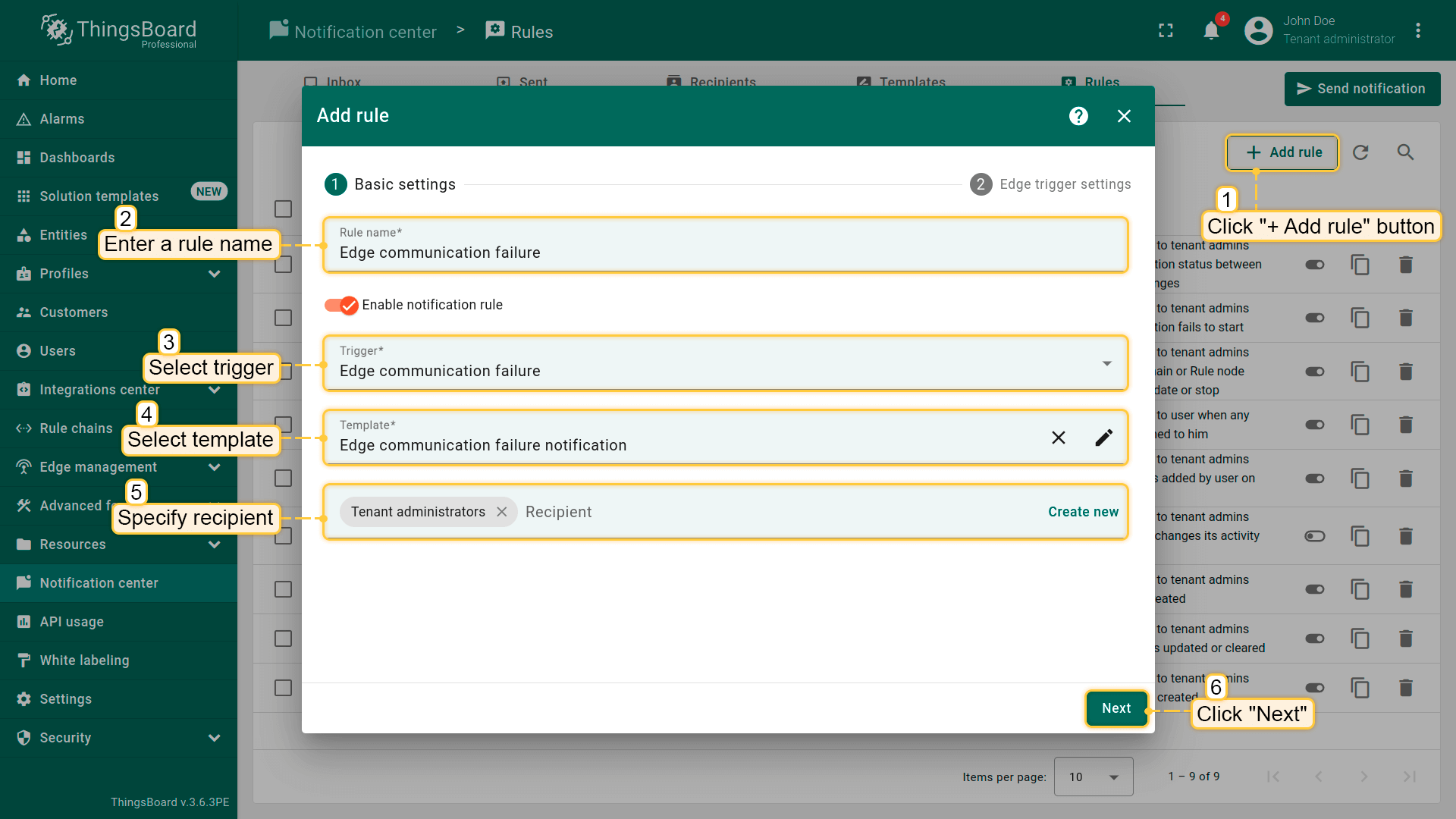
Task: Click the Rule name input field
Action: point(725,253)
